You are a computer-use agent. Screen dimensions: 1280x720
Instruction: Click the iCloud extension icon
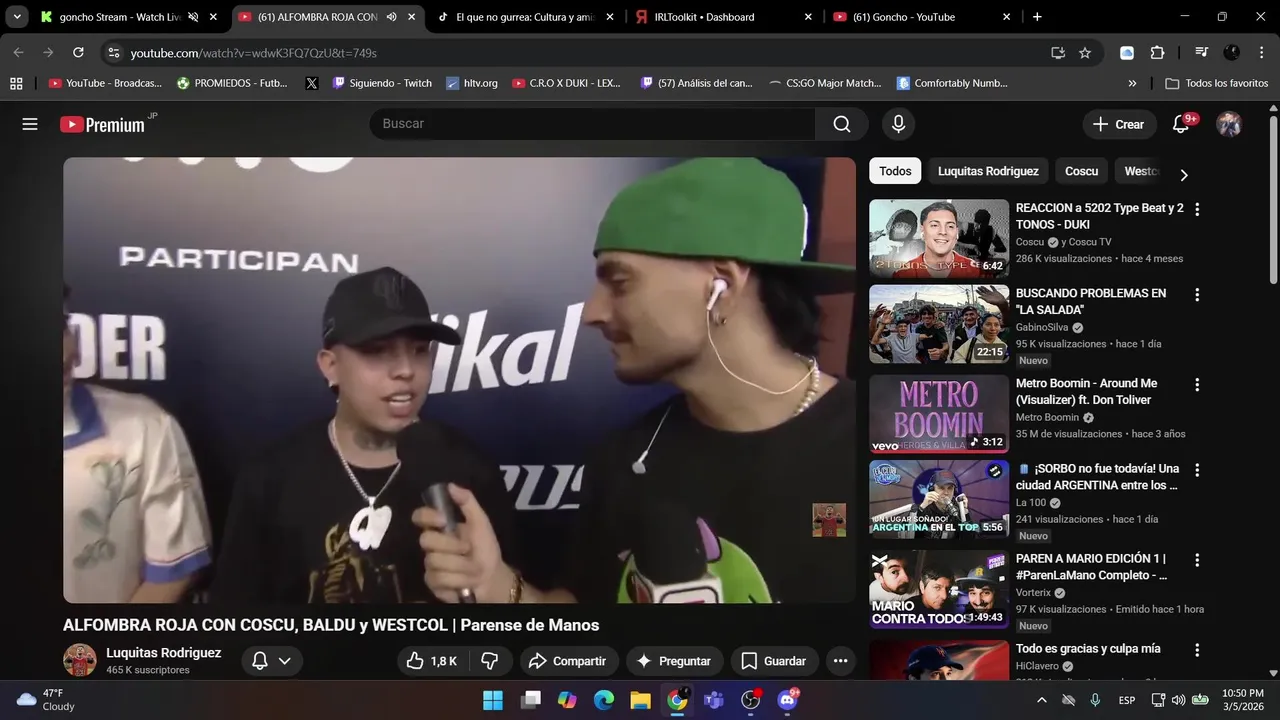[x=1127, y=53]
